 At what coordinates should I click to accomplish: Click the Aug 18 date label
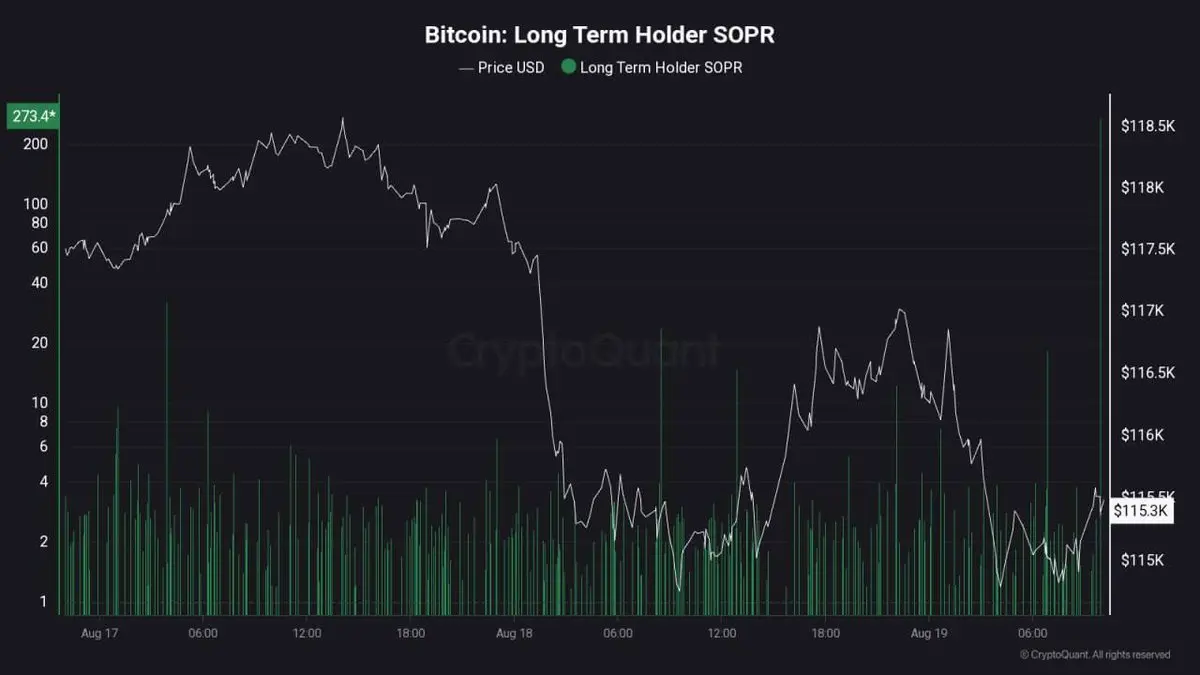tap(514, 633)
